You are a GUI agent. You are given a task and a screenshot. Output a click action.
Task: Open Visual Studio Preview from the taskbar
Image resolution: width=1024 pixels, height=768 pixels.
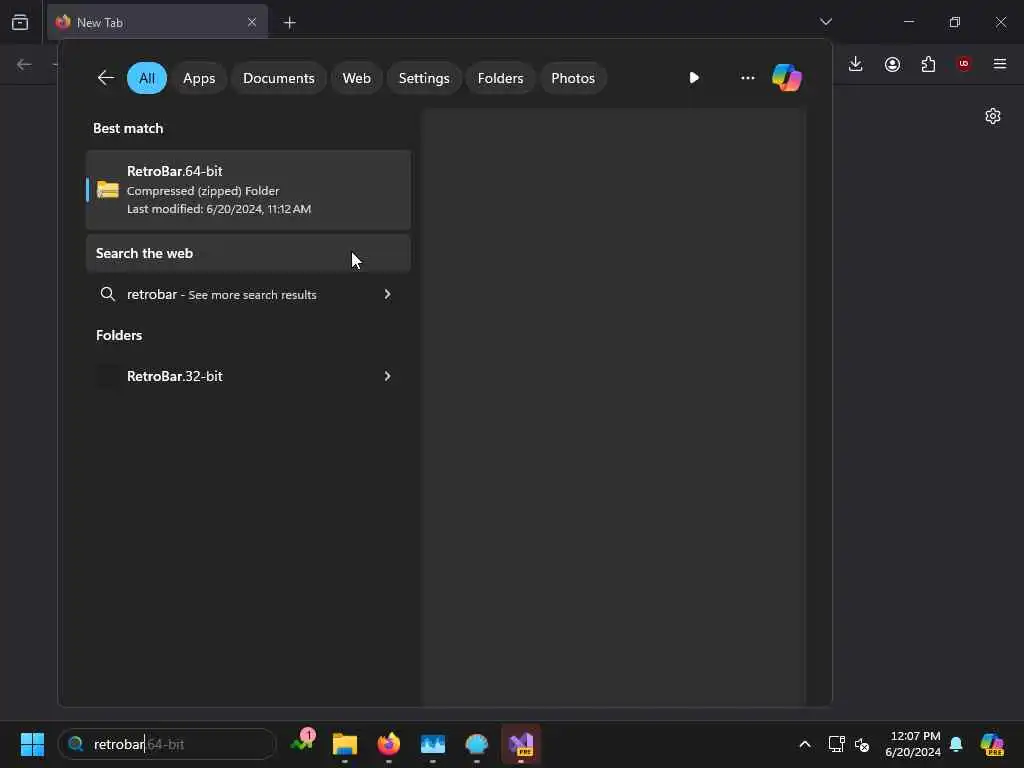point(521,744)
